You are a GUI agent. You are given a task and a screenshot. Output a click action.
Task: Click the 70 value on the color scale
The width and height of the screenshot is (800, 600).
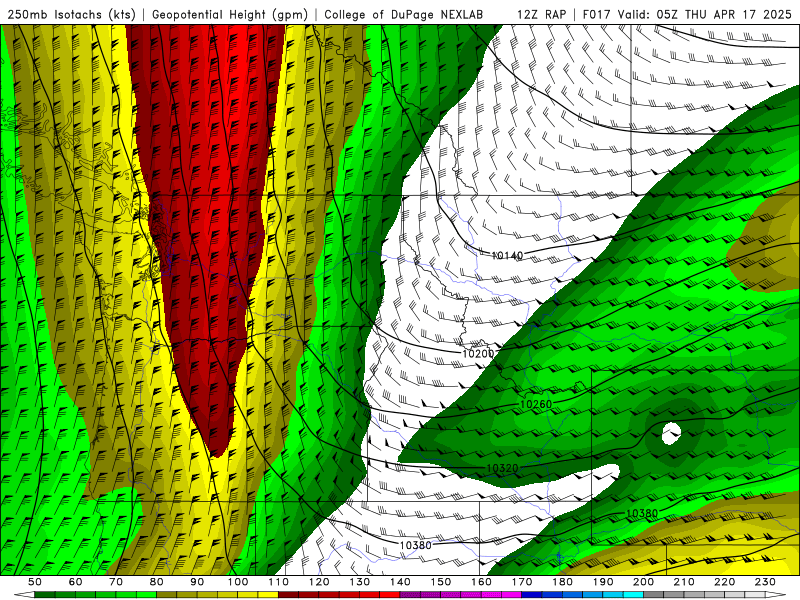pos(116,582)
